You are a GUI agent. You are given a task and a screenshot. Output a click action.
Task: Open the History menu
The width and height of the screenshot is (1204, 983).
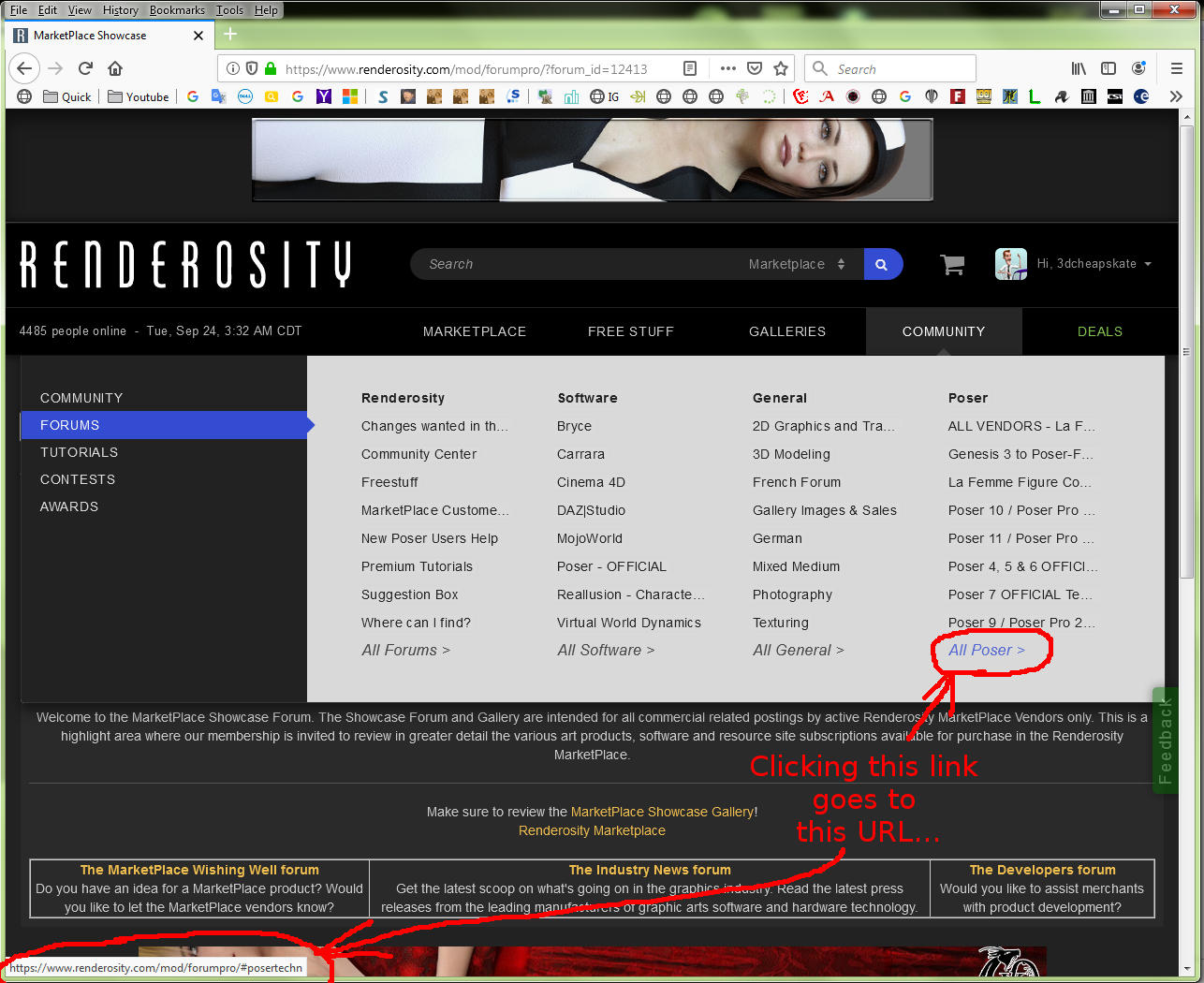click(121, 10)
